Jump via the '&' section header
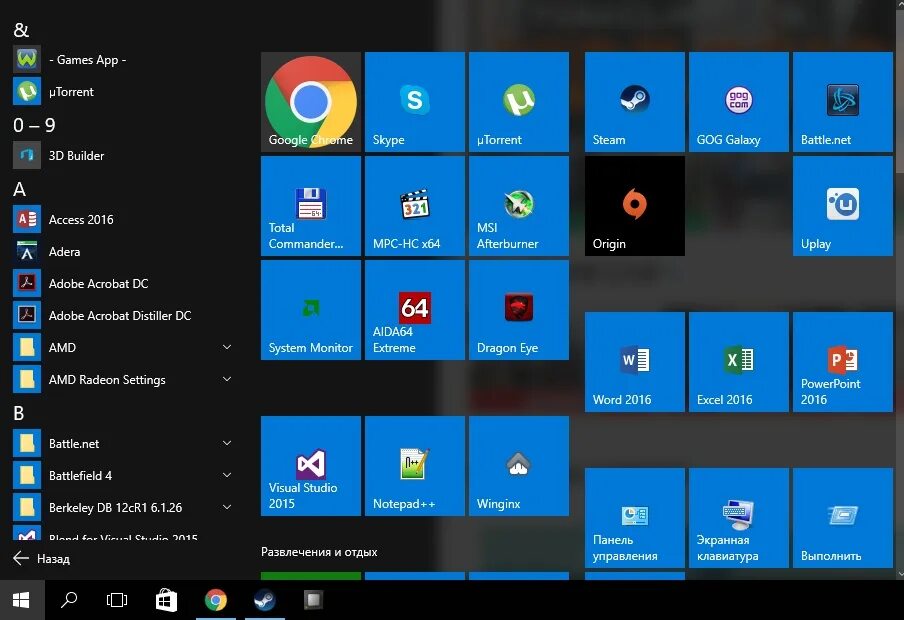 [x=21, y=30]
